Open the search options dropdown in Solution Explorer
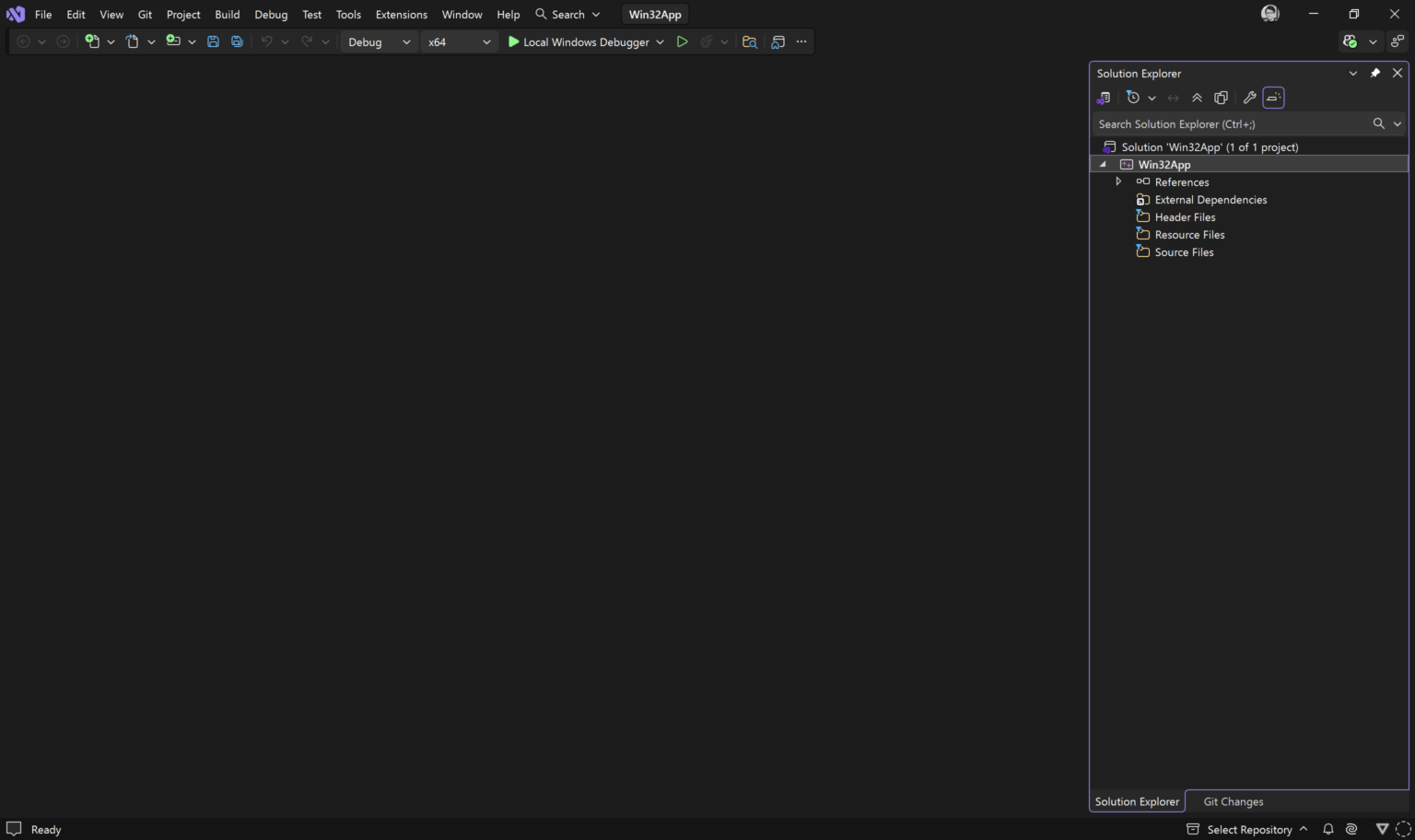 [1397, 123]
